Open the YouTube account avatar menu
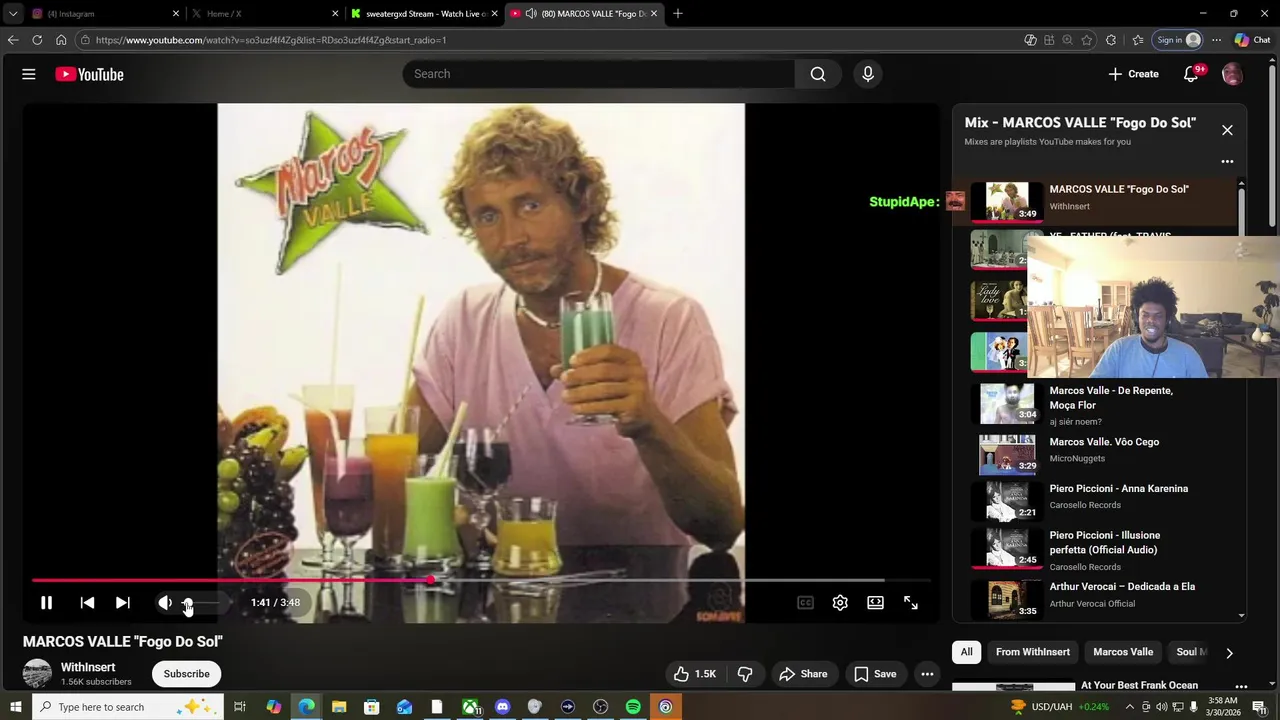Image resolution: width=1280 pixels, height=720 pixels. click(1232, 74)
